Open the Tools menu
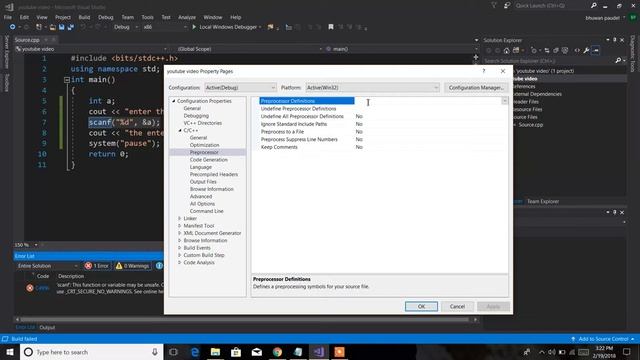 [147, 17]
